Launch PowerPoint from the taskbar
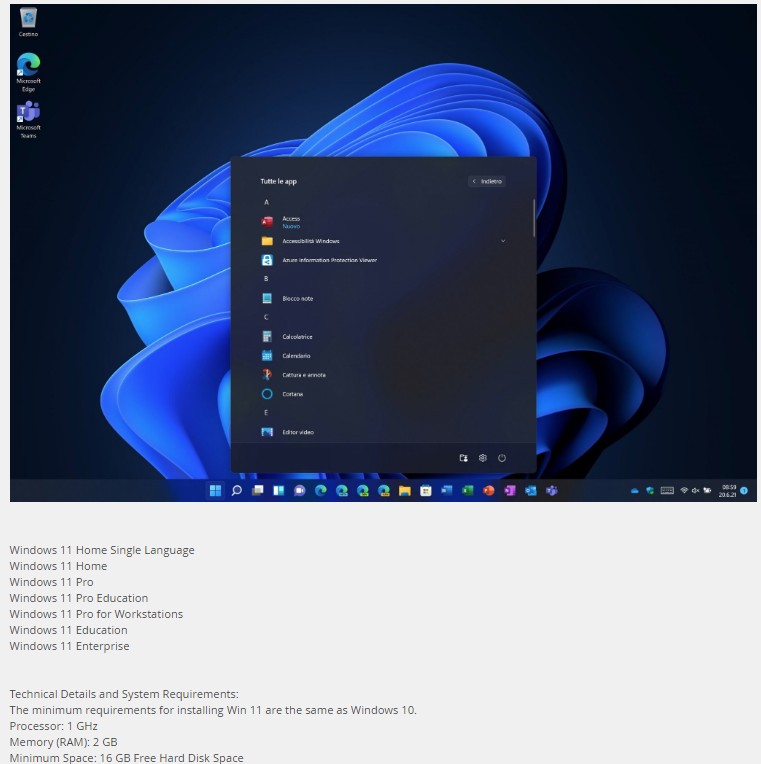 click(x=489, y=491)
